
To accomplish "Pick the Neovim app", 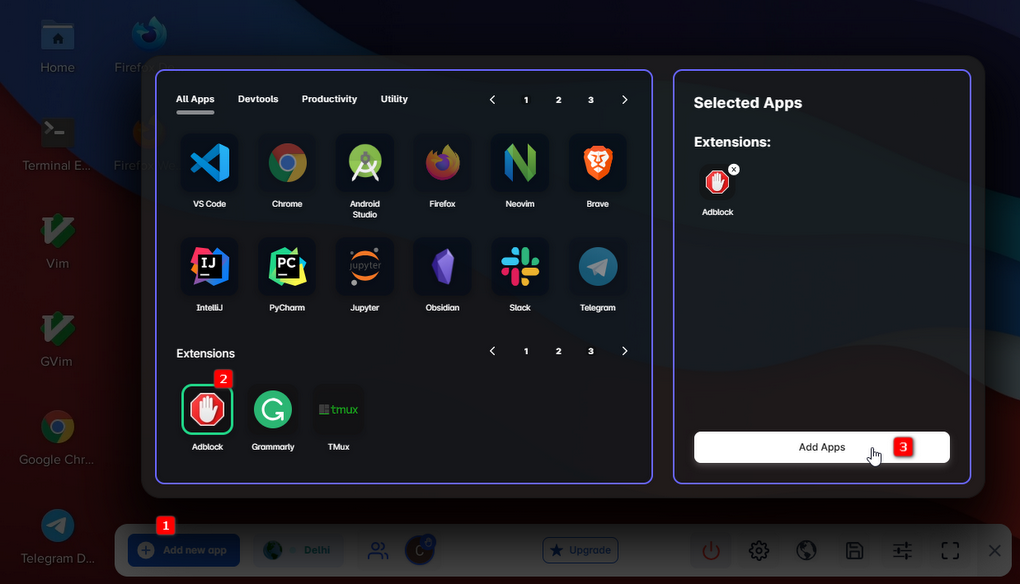I will pyautogui.click(x=520, y=163).
